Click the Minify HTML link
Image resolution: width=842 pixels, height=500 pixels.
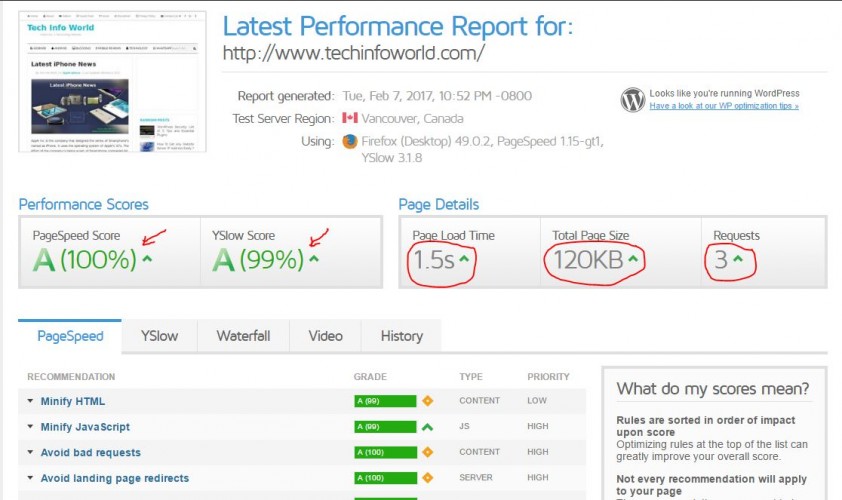click(x=73, y=401)
